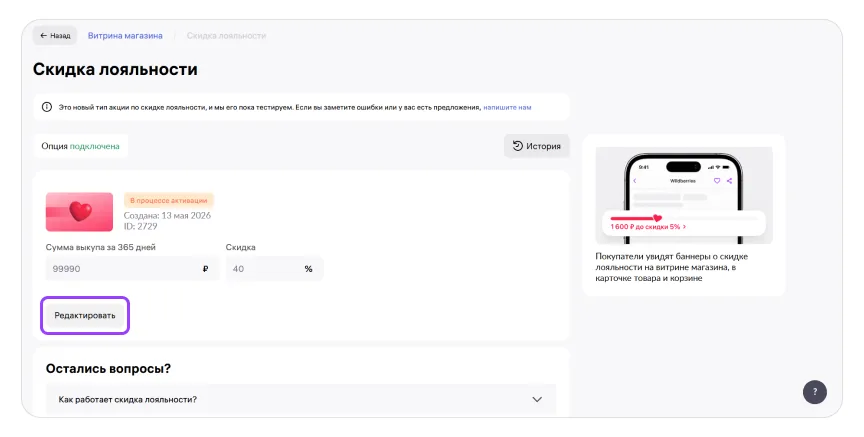Expand Как работает скидка лояльности? question
The image size is (864, 437).
click(x=301, y=399)
